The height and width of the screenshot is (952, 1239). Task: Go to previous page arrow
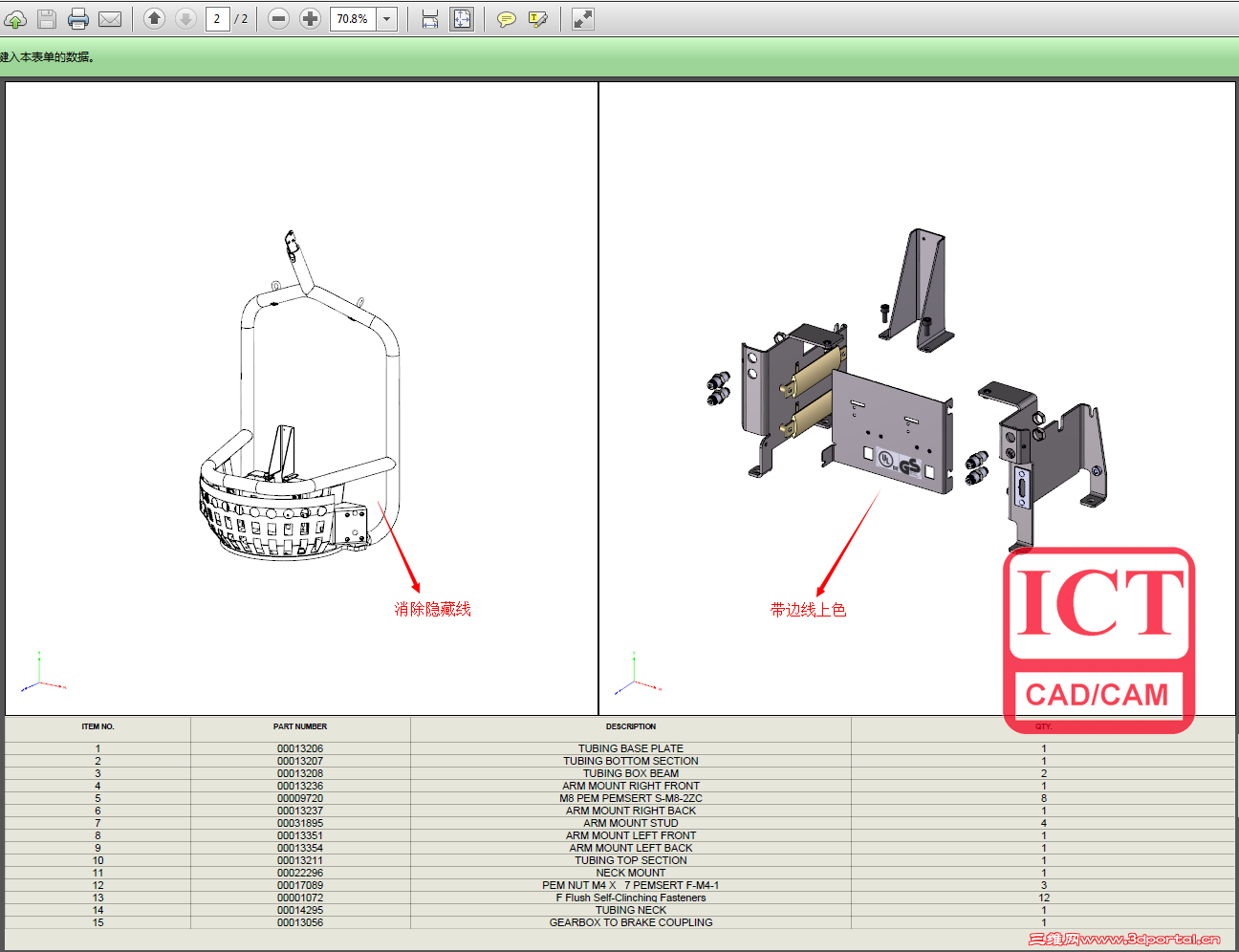[x=154, y=19]
